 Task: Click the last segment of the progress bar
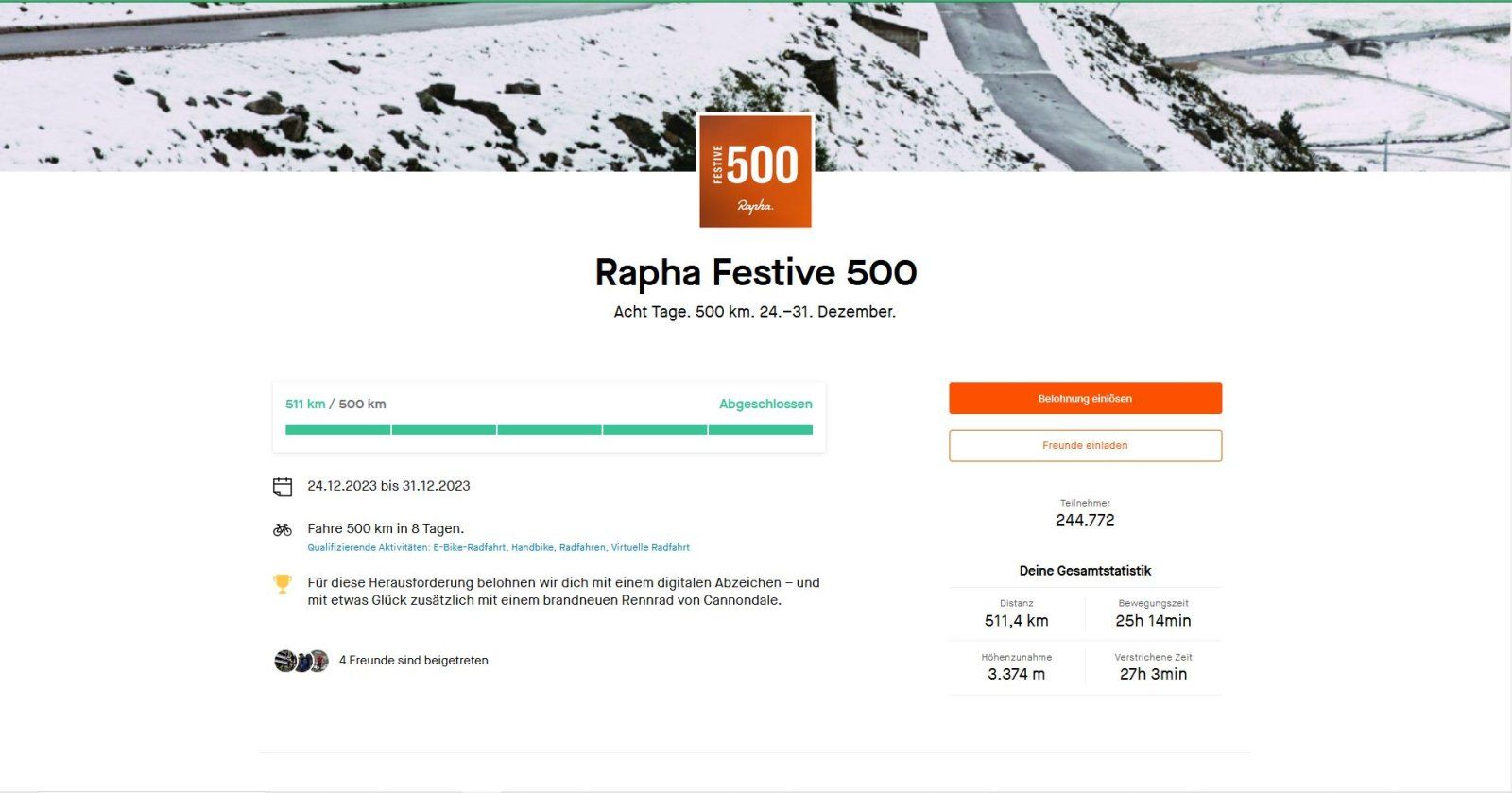pos(760,430)
